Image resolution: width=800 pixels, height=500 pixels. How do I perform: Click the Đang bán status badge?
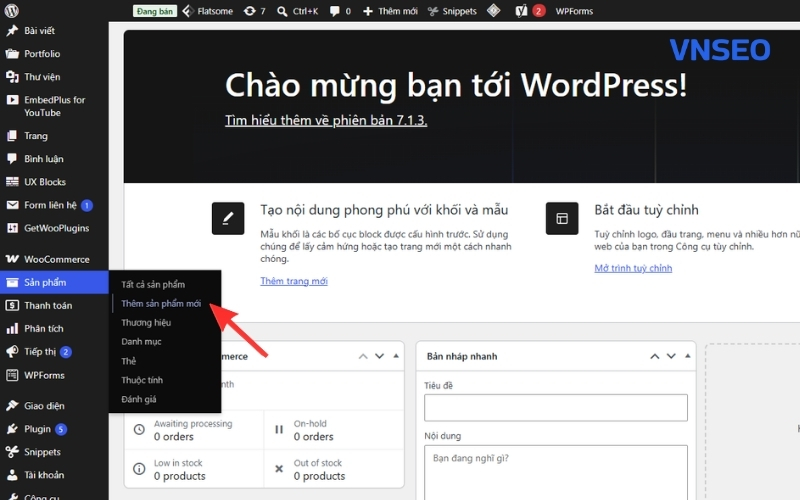[x=155, y=11]
